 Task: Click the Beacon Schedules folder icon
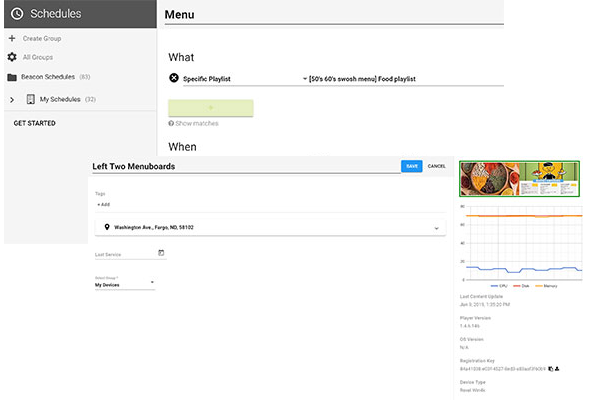[12, 77]
